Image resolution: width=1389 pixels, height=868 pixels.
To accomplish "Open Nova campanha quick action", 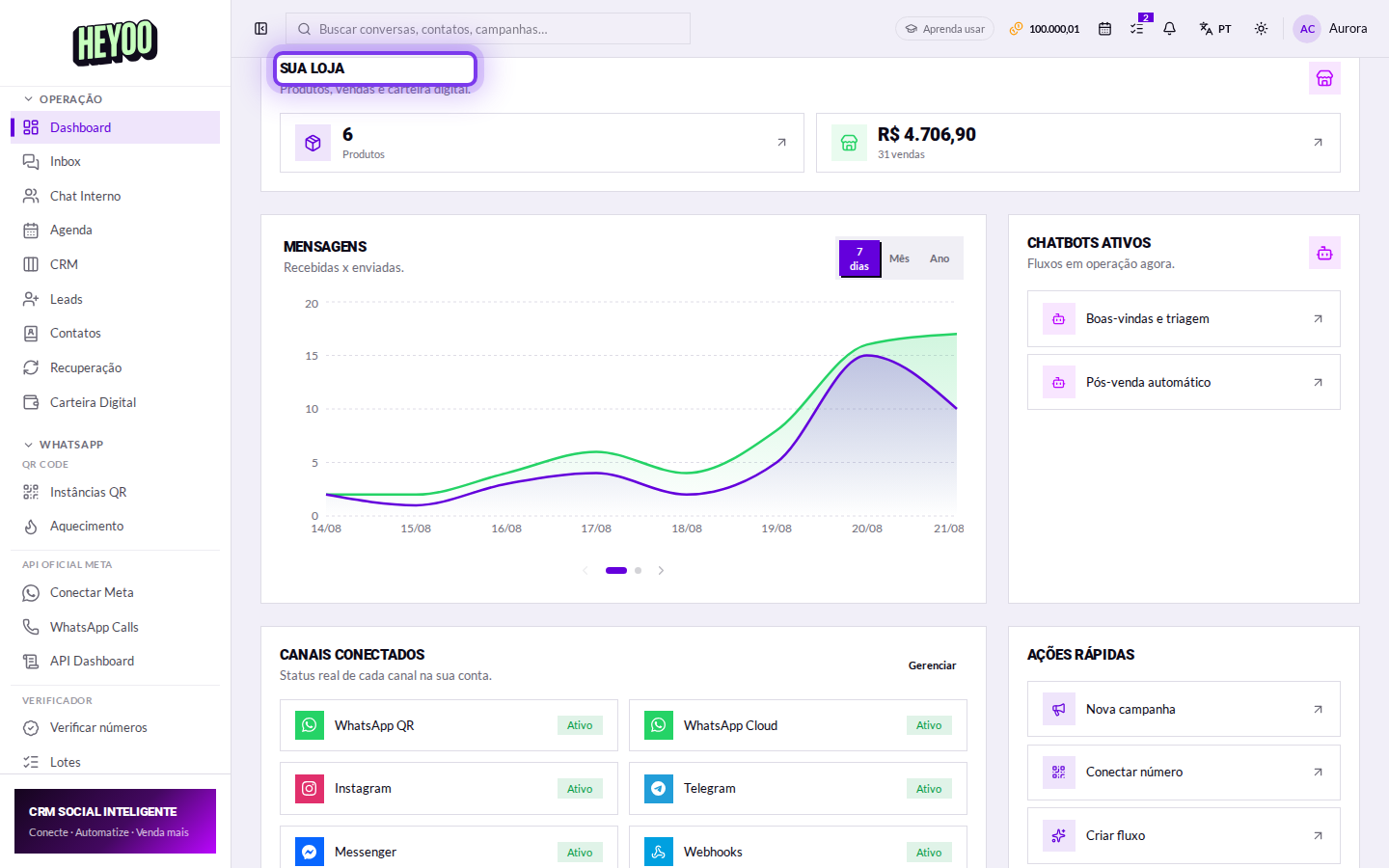I will [1184, 709].
